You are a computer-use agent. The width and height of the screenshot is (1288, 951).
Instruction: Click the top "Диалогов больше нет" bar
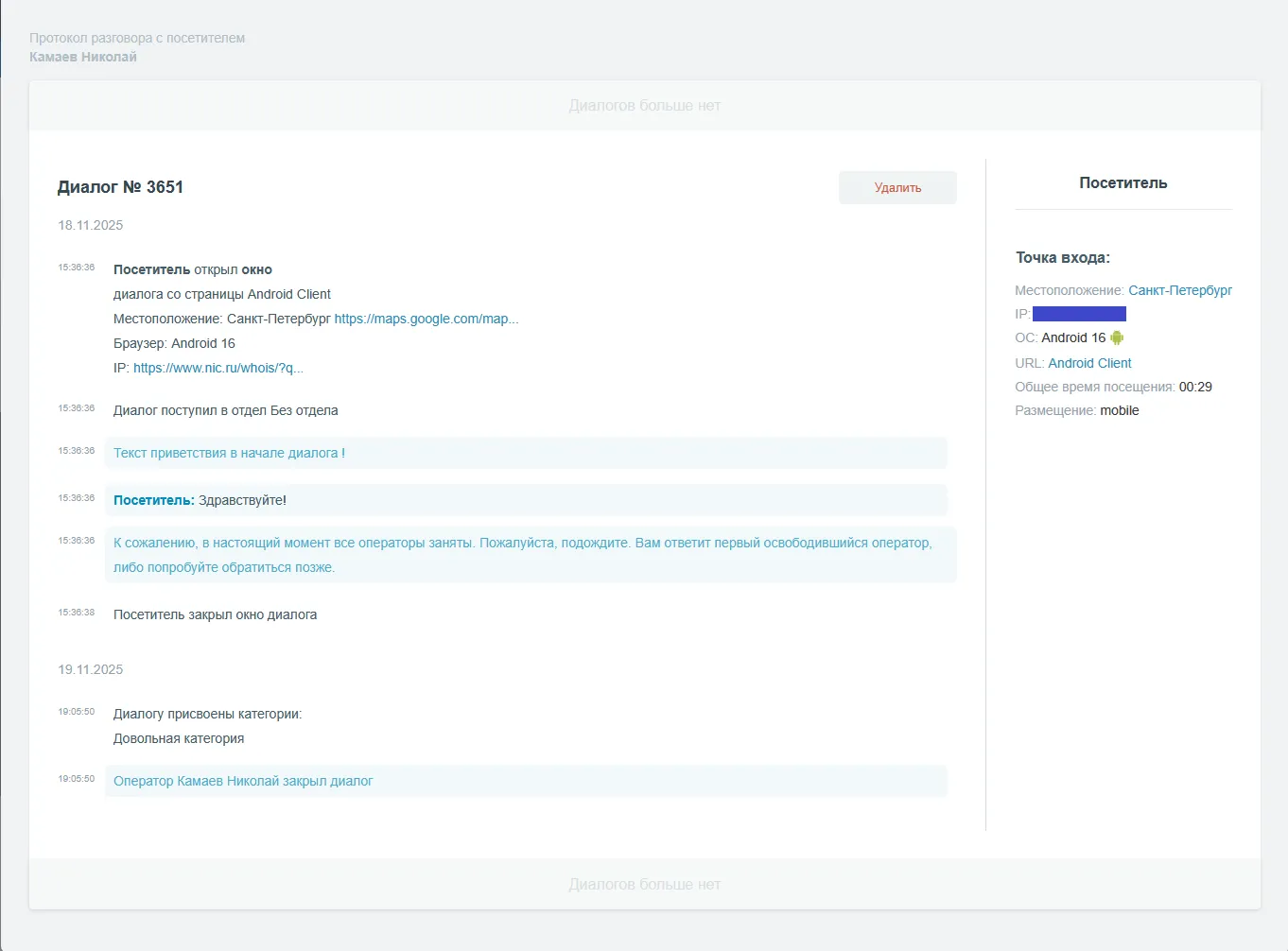coord(644,106)
